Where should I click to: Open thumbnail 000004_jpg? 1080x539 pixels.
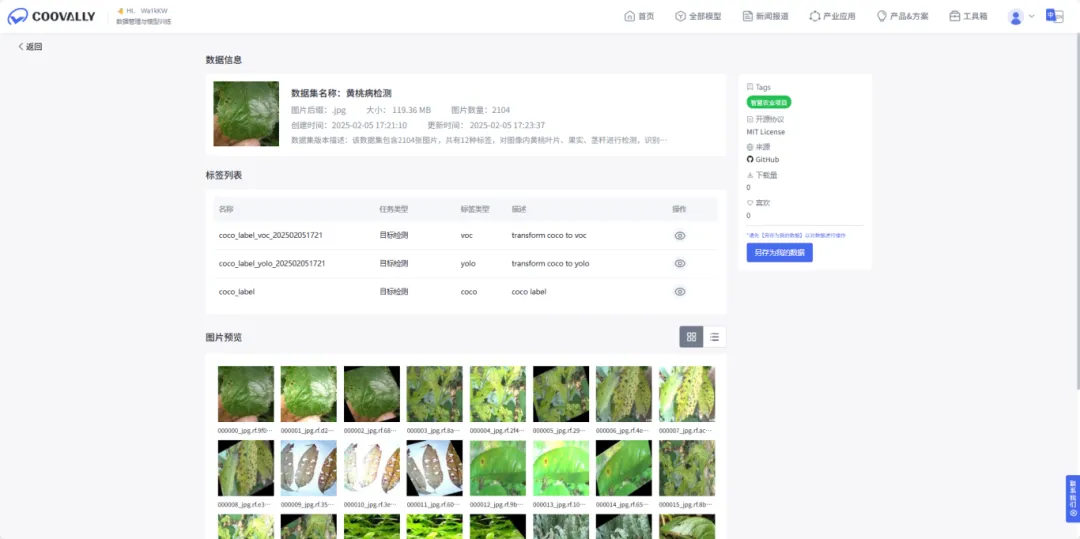tap(498, 394)
